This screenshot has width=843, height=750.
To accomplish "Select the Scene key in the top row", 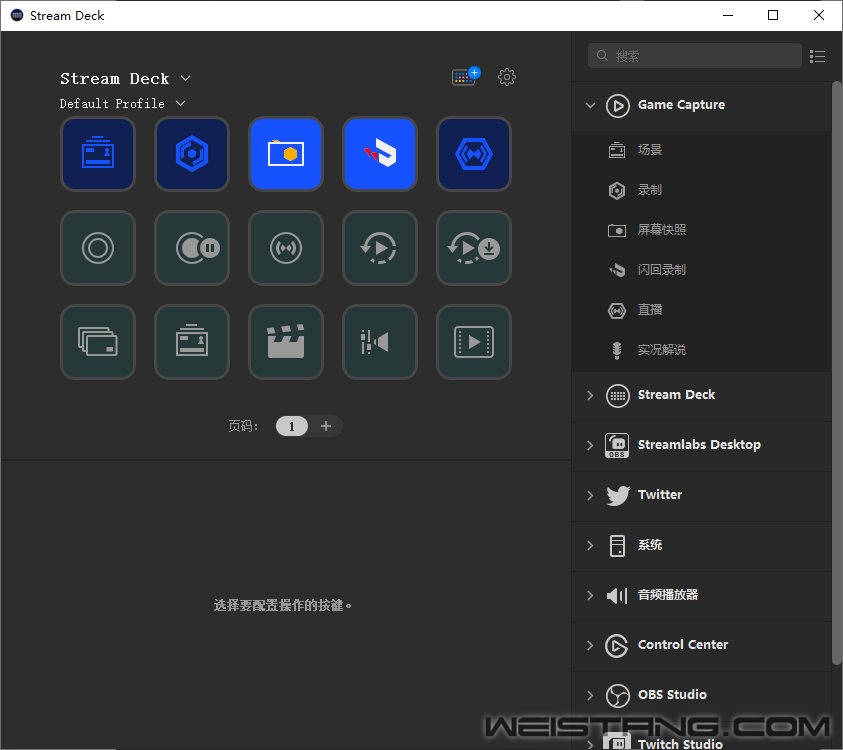I will click(x=98, y=154).
